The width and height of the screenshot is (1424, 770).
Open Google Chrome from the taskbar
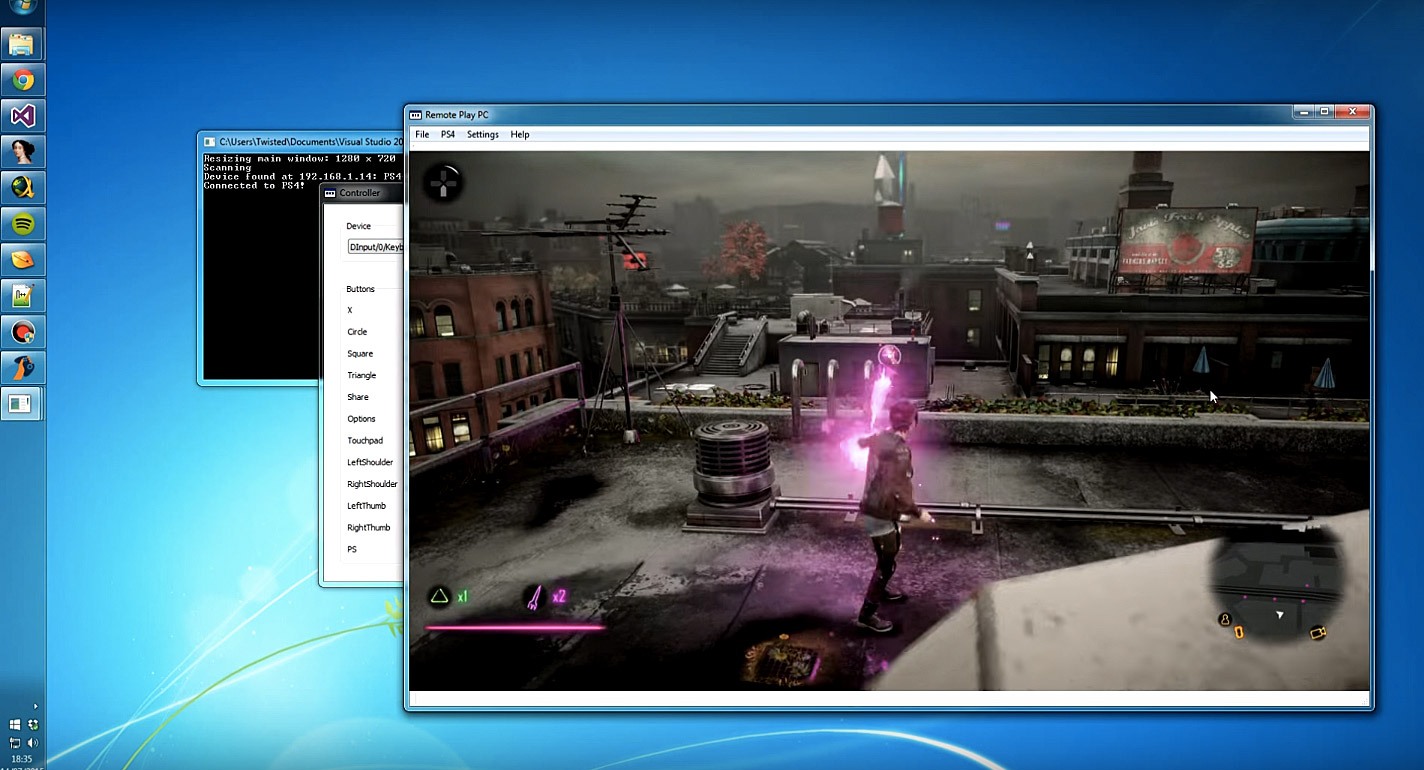point(22,80)
